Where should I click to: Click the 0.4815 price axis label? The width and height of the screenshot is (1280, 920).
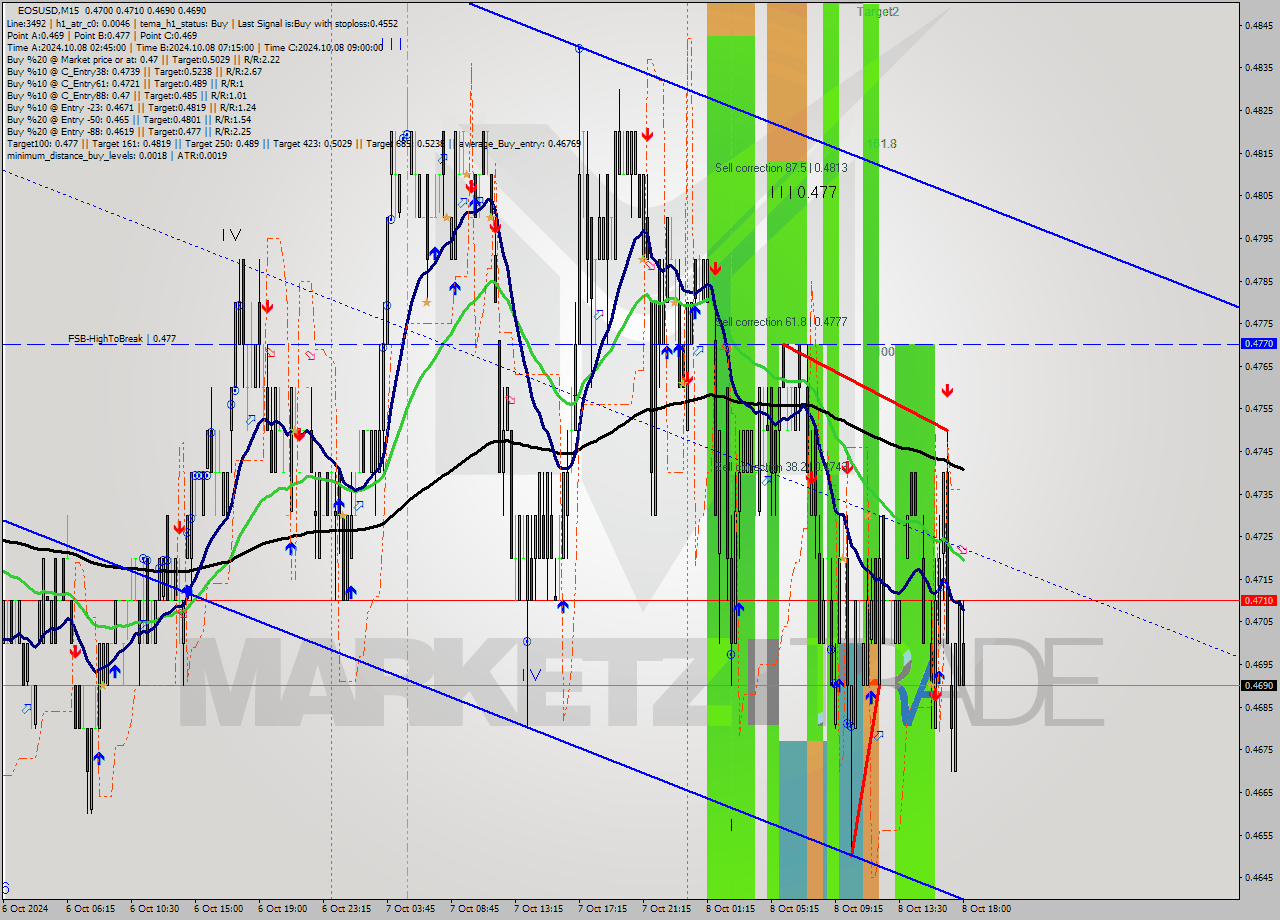pyautogui.click(x=1258, y=153)
